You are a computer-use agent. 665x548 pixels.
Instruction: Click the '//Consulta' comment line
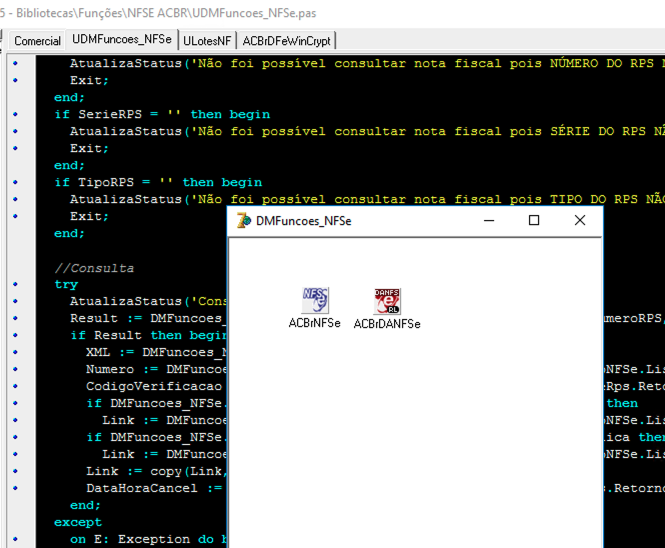pos(94,268)
